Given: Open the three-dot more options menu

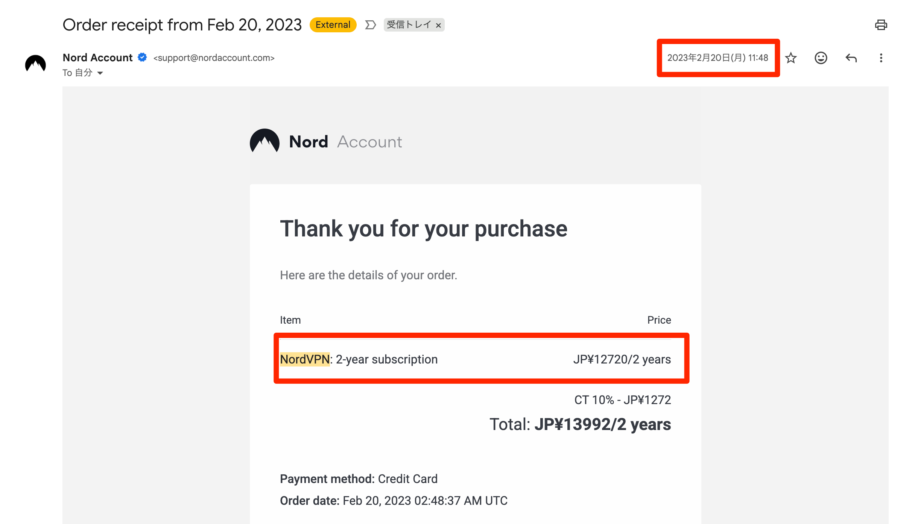Looking at the screenshot, I should [x=881, y=58].
